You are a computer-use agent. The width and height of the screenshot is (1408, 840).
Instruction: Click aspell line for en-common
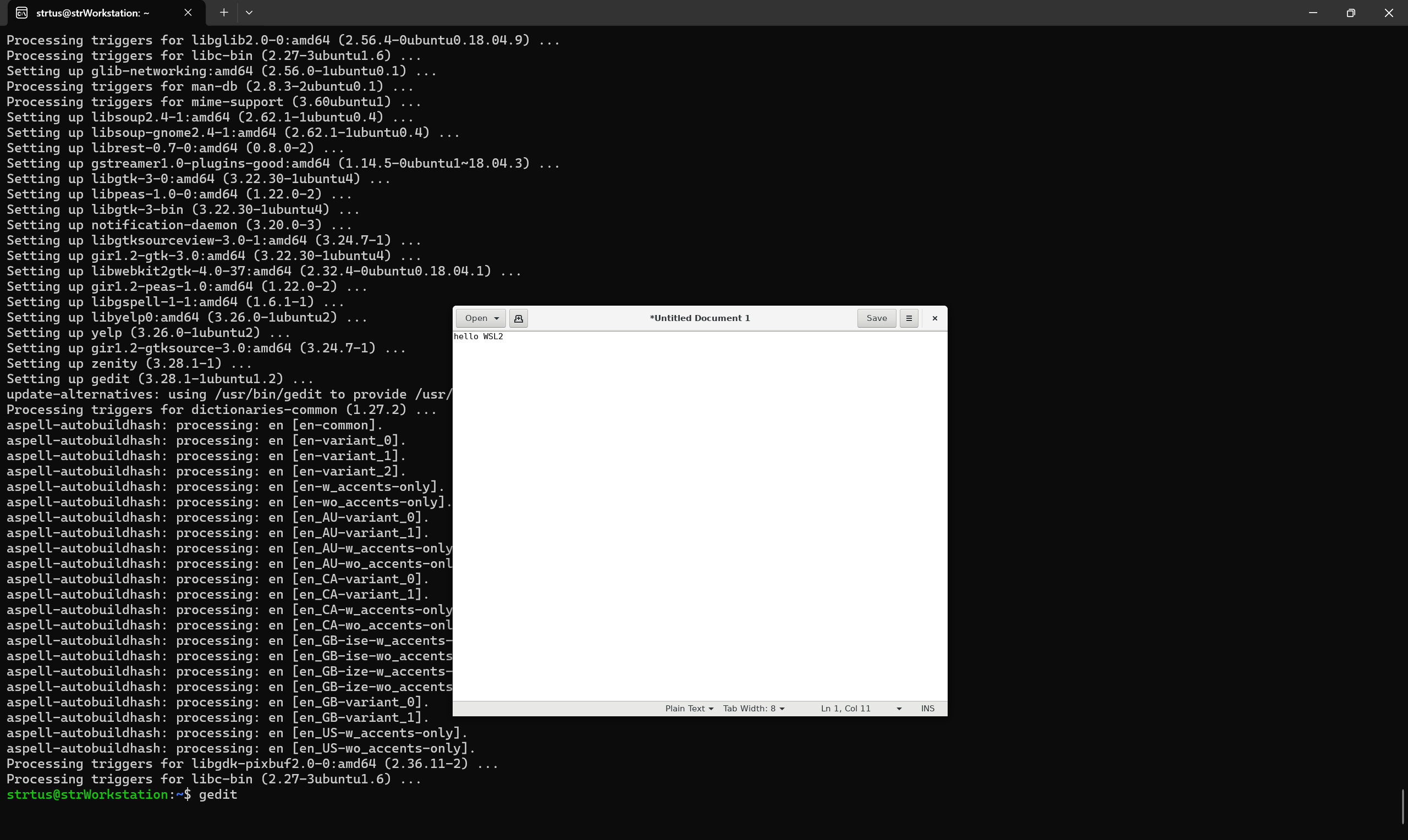point(195,425)
